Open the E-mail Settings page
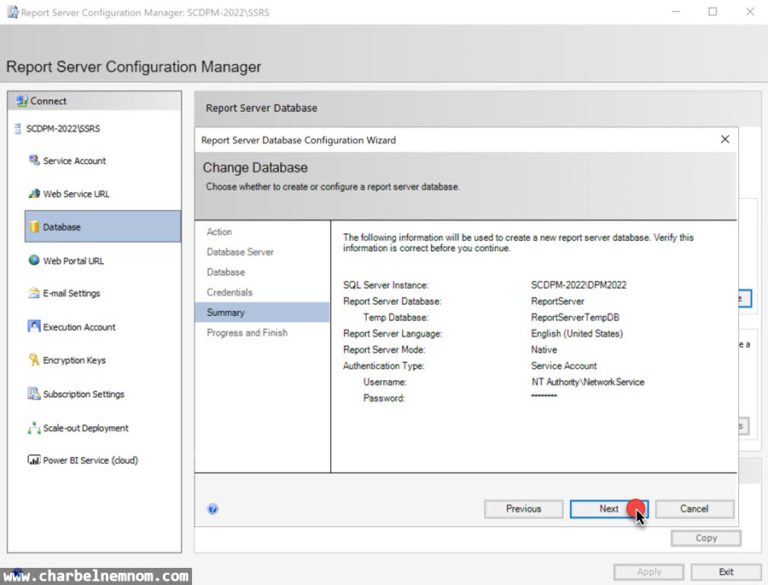Image resolution: width=768 pixels, height=585 pixels. coord(72,293)
